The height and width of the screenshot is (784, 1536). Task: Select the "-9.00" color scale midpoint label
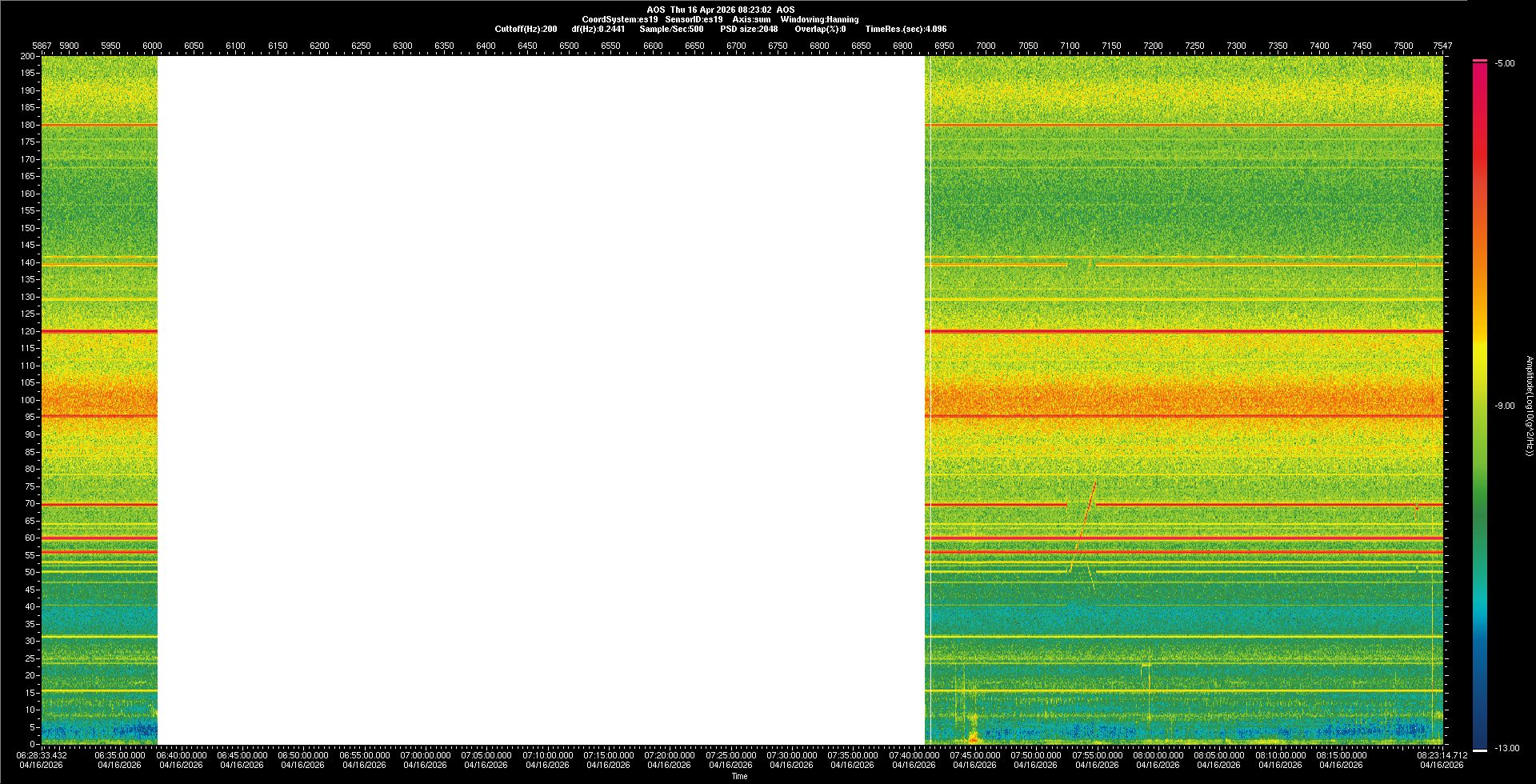pos(1505,406)
